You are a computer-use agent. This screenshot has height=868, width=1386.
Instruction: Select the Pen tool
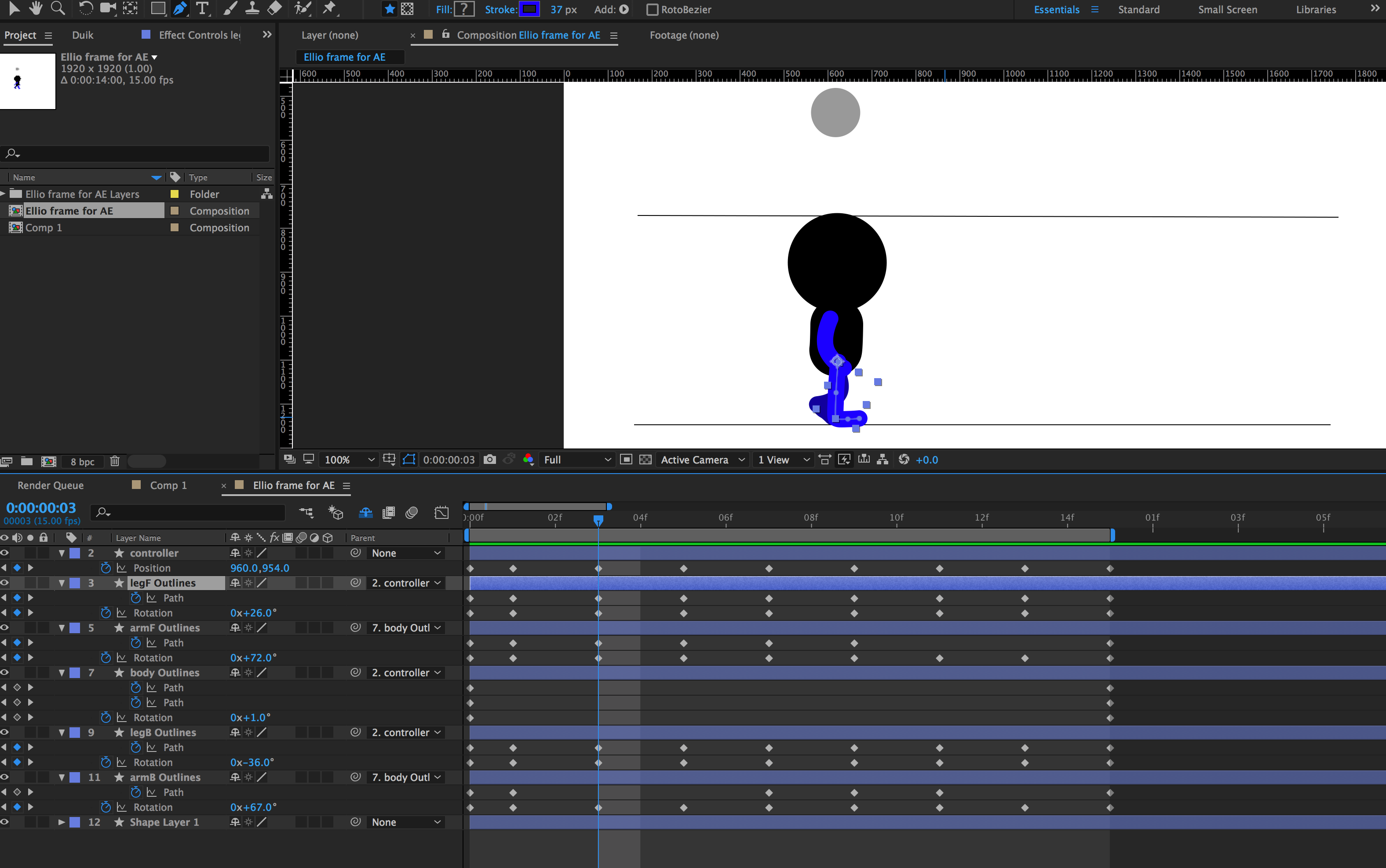(180, 9)
